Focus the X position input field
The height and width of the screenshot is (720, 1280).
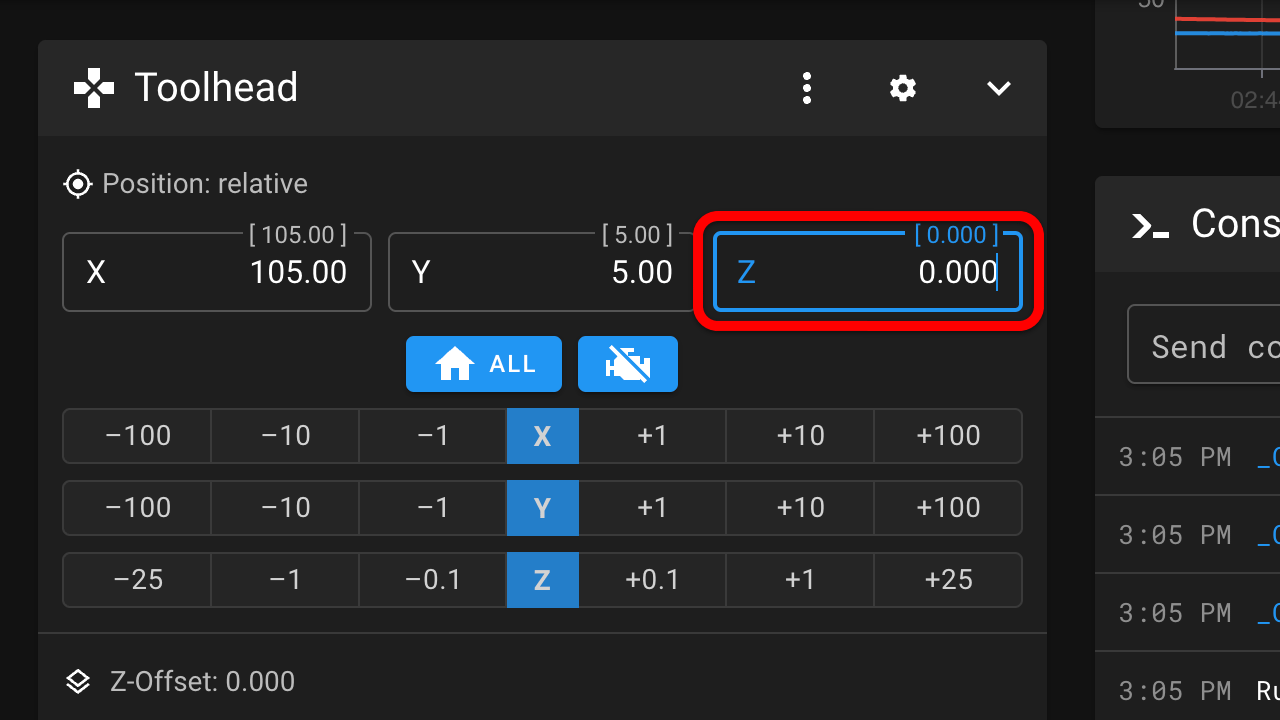click(x=217, y=272)
